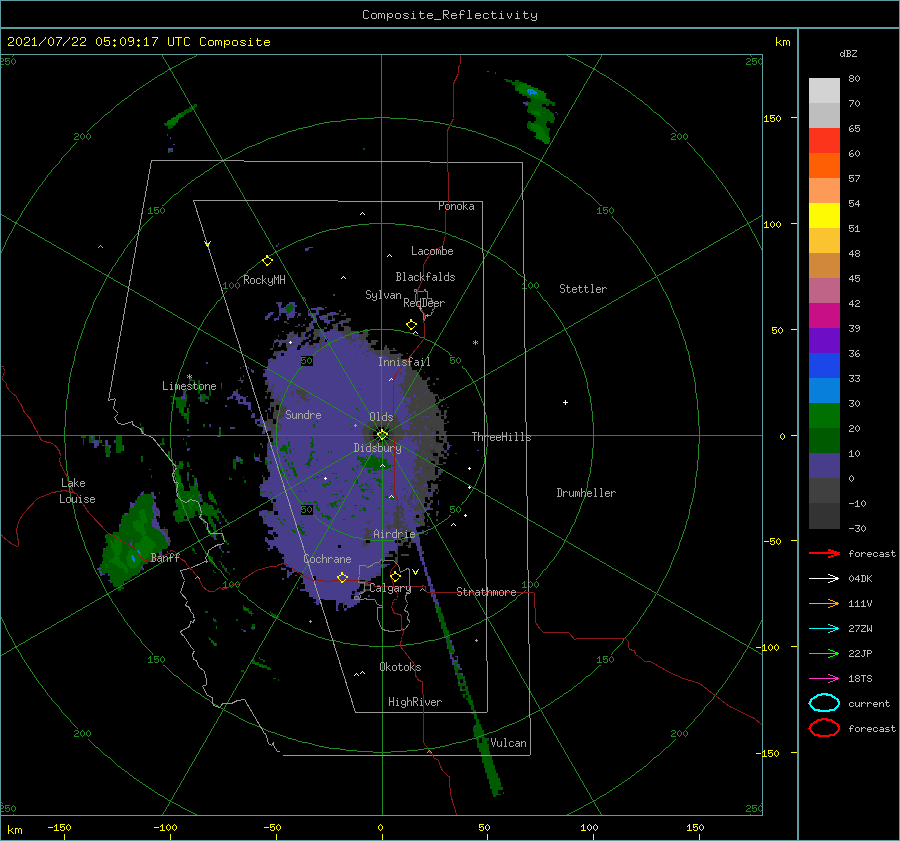Viewport: 900px width, 841px height.
Task: Select the violet 36-39 dBZ band
Action: coord(824,341)
